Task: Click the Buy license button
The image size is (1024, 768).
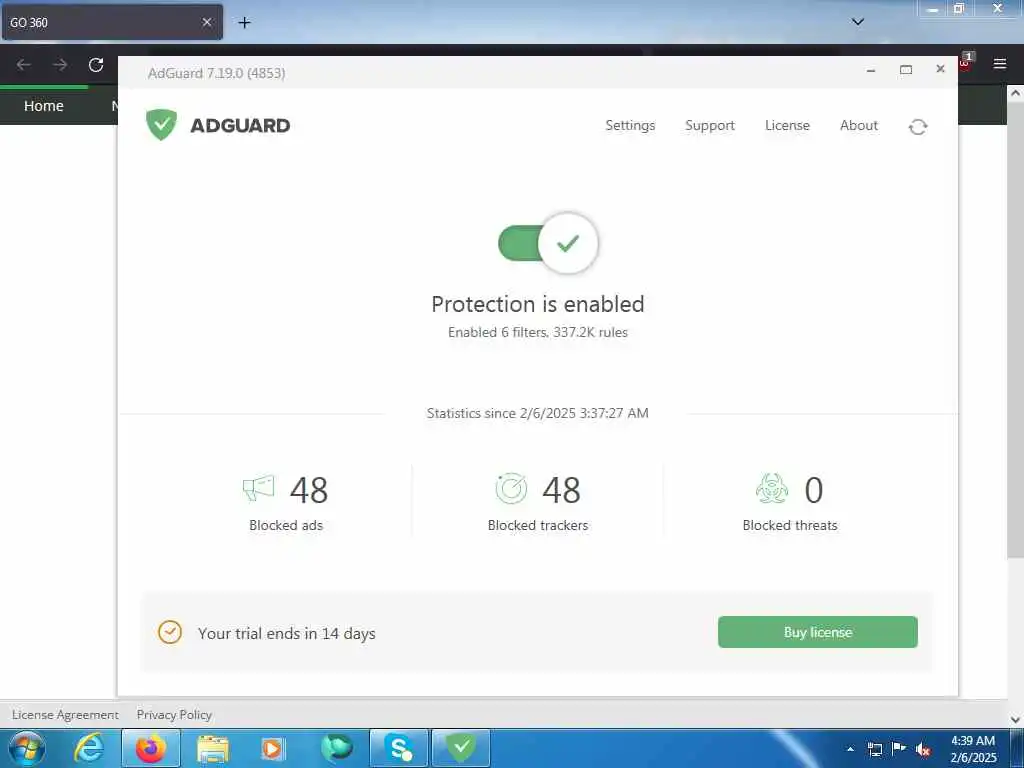Action: coord(818,632)
